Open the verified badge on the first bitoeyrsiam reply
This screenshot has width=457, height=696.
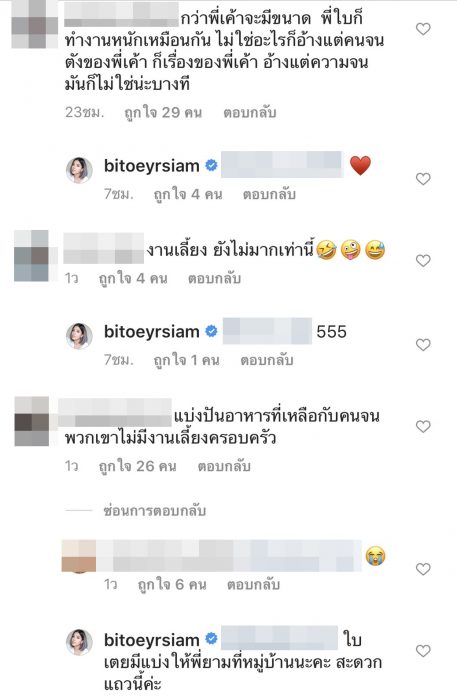point(211,166)
